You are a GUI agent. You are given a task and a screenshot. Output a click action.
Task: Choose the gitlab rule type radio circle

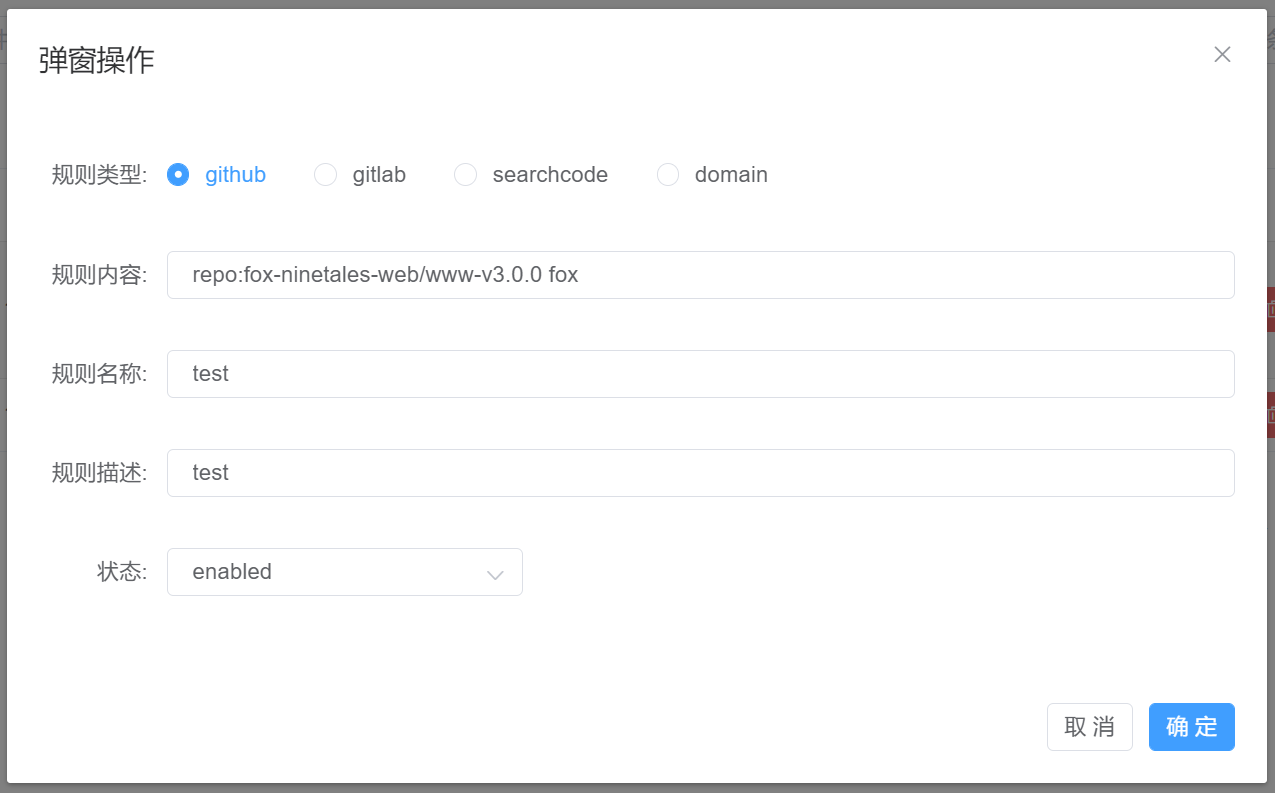tap(325, 175)
